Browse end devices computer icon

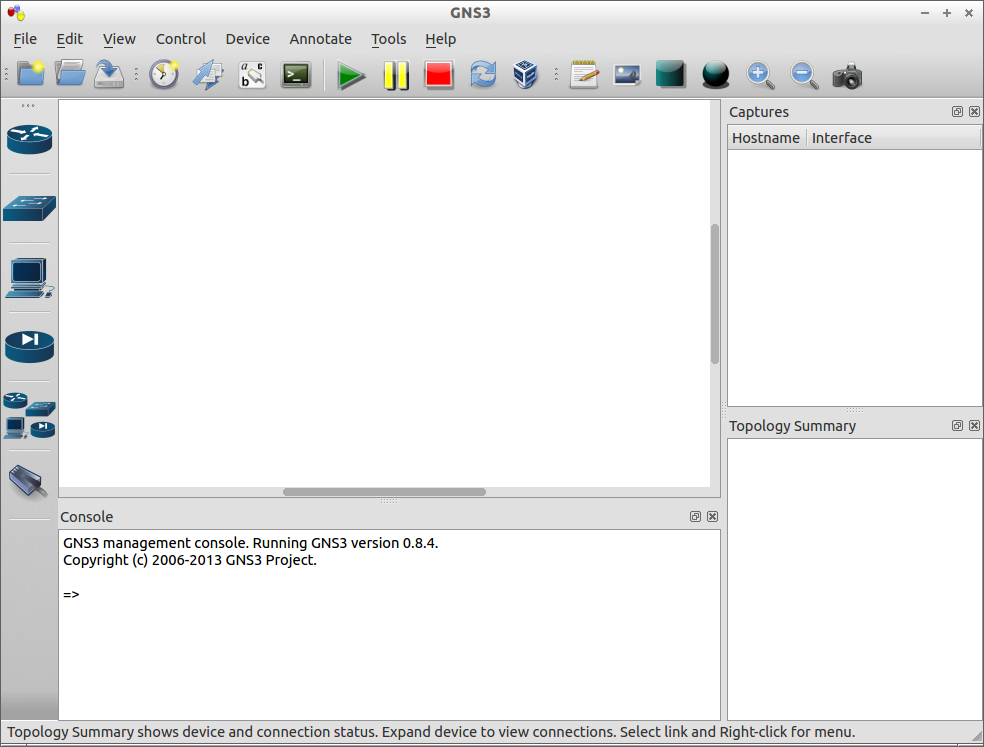29,277
